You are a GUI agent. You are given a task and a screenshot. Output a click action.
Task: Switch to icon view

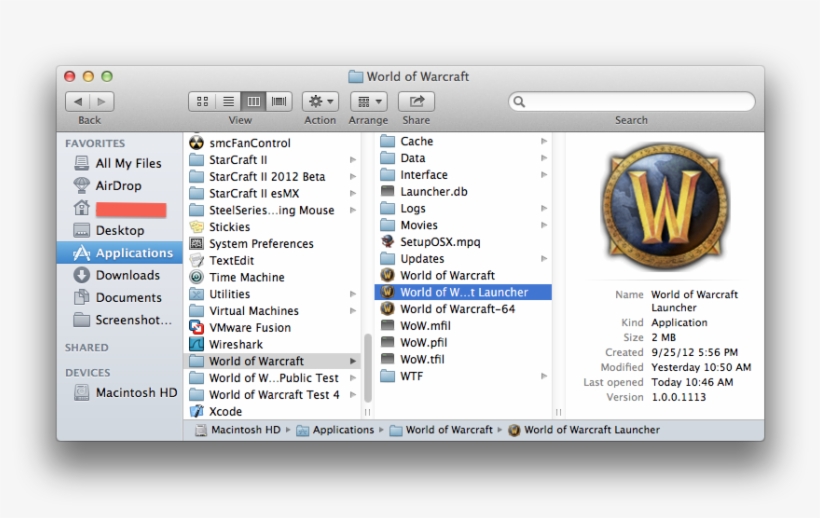click(202, 101)
